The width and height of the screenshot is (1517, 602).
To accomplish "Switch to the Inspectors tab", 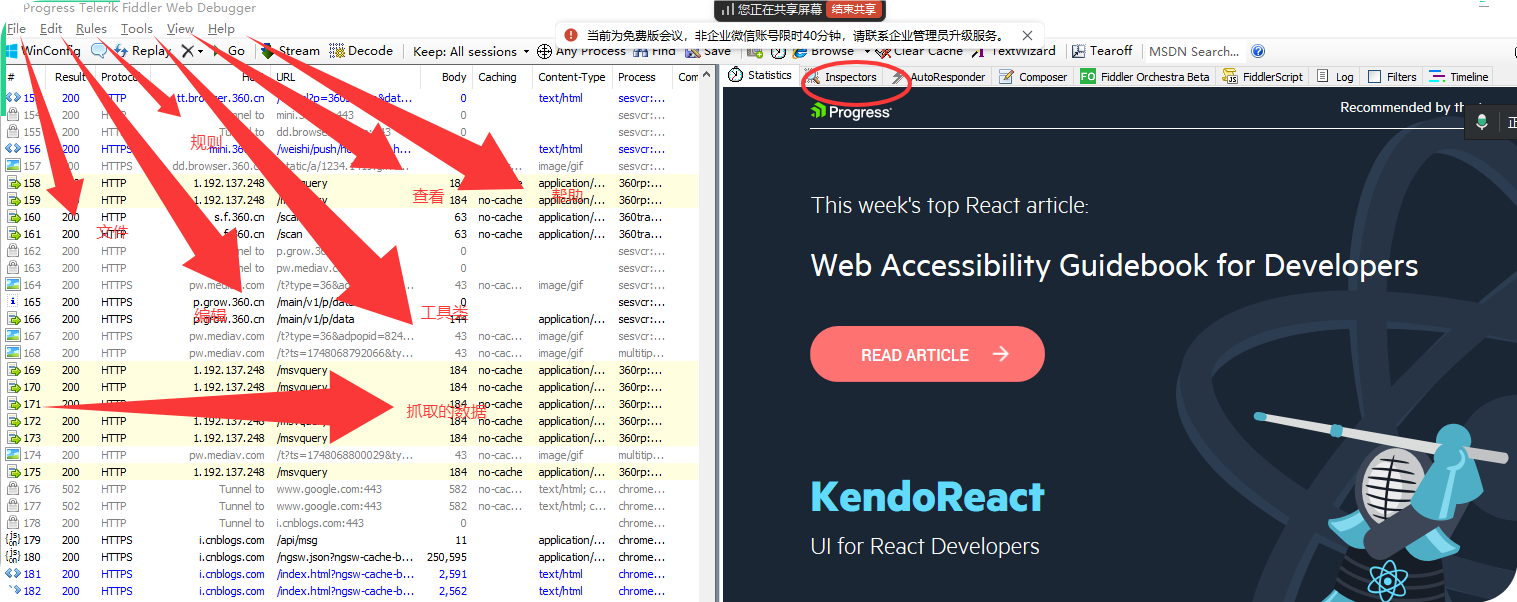I will (842, 77).
